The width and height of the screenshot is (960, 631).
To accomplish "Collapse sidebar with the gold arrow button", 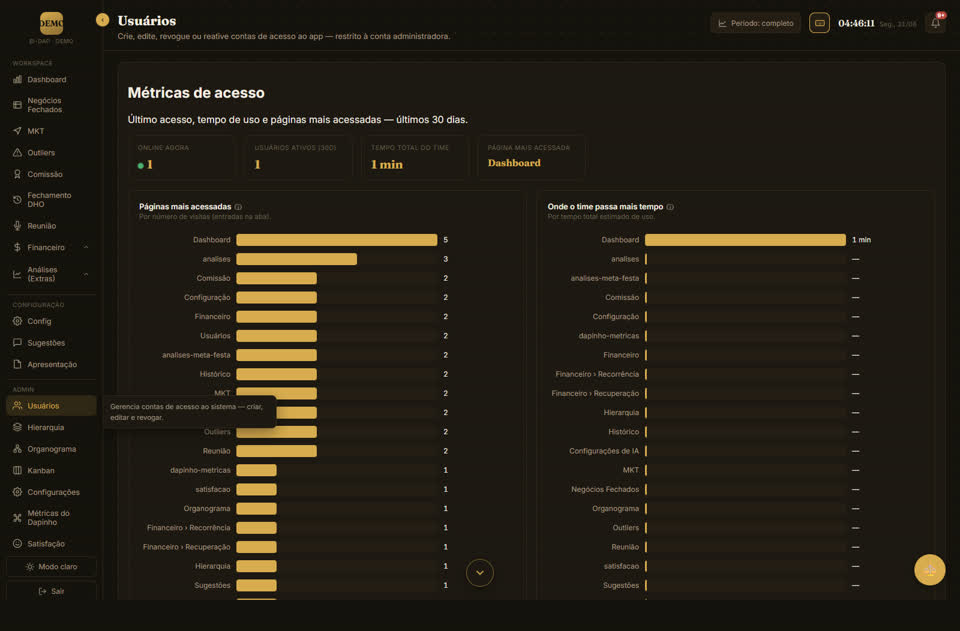I will [x=102, y=20].
